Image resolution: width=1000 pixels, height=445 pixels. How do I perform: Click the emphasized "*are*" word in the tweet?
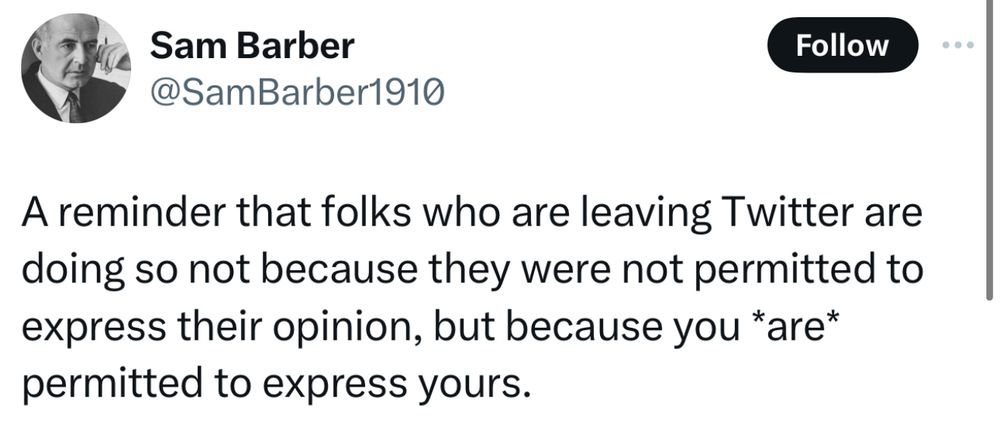tap(794, 325)
